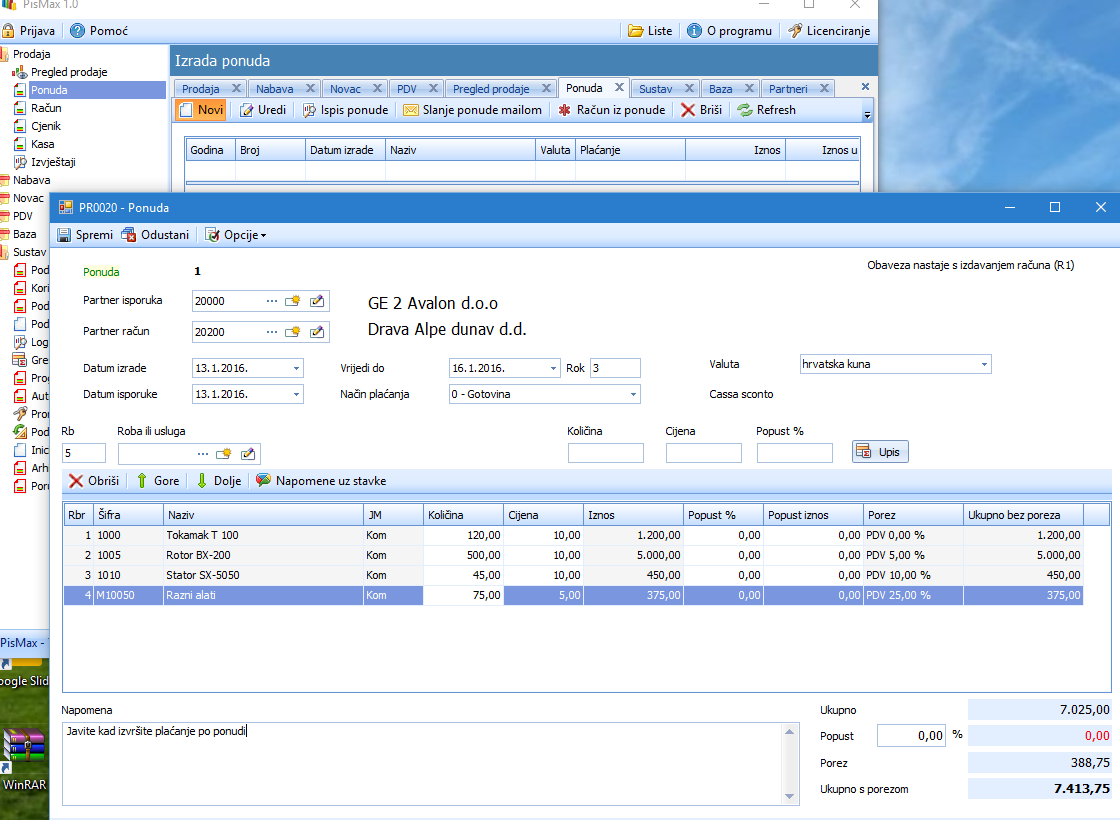Screen dimensions: 1120x820
Task: Switch to the Nabava tab
Action: click(x=274, y=89)
